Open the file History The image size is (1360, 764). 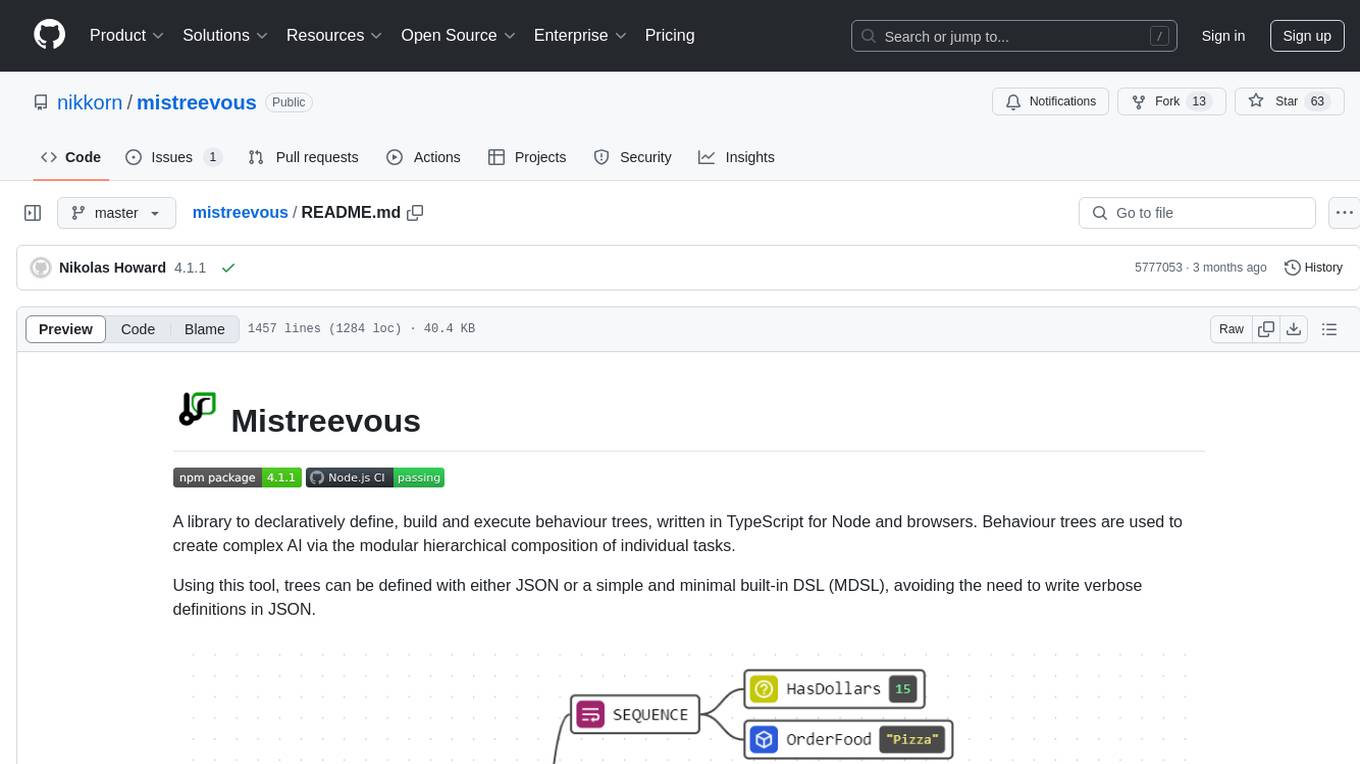click(1313, 268)
